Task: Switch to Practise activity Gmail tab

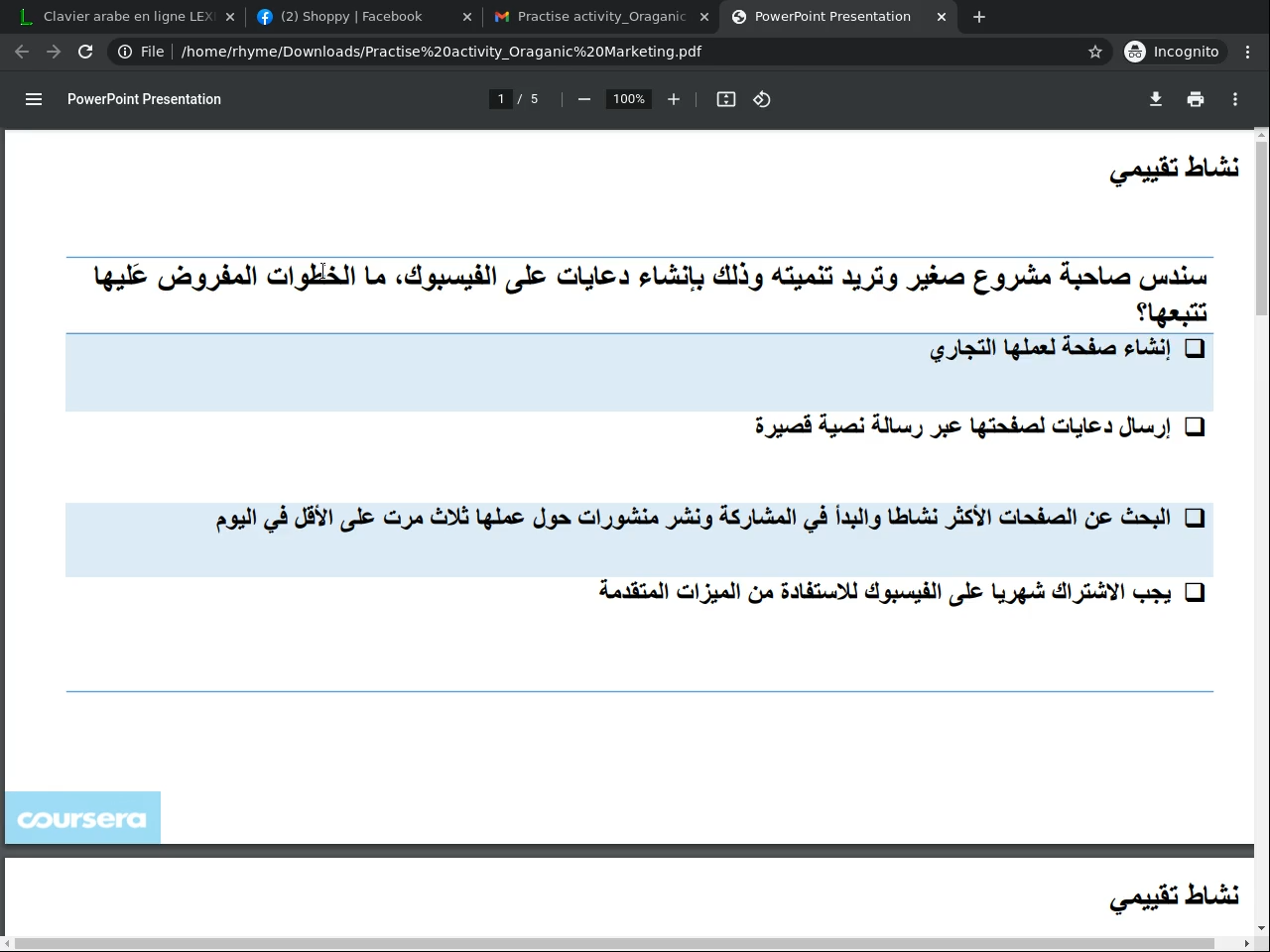Action: point(601,17)
